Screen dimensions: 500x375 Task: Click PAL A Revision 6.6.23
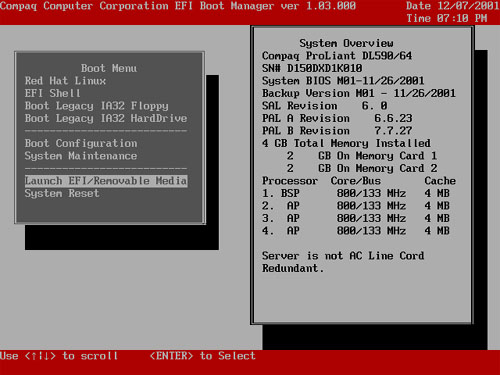pyautogui.click(x=337, y=118)
